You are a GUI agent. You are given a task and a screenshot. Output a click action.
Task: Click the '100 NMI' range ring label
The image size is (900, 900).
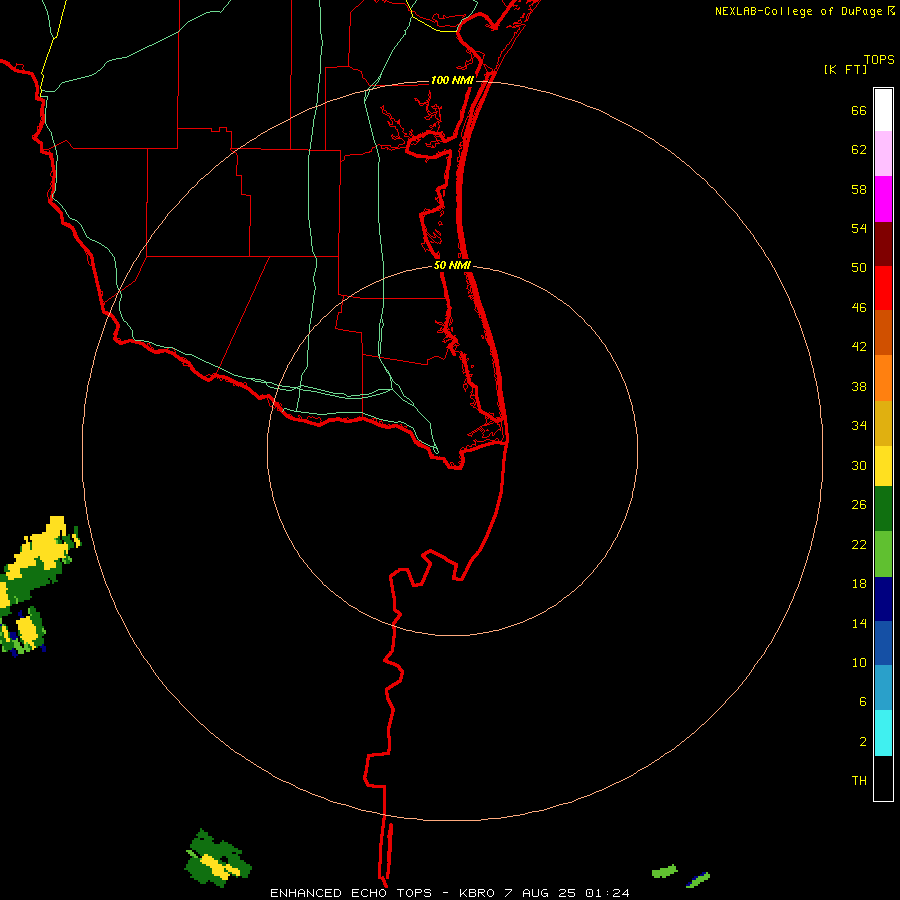point(452,80)
